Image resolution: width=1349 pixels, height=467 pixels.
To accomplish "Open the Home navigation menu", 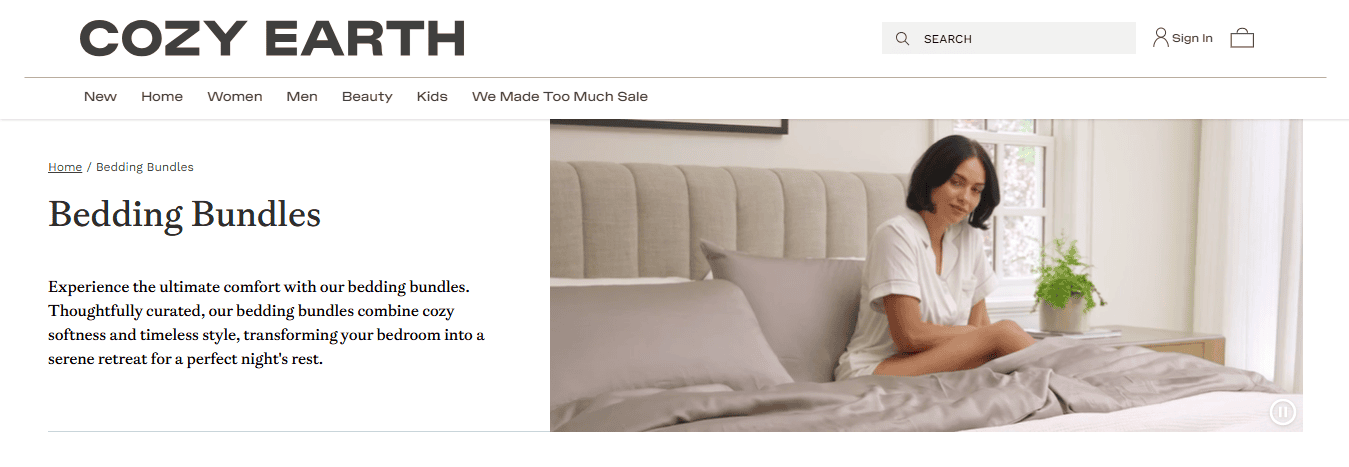I will pyautogui.click(x=162, y=97).
